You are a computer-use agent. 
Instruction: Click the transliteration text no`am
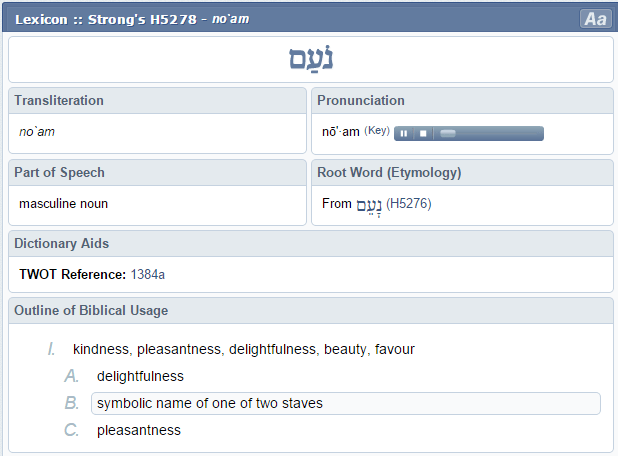click(36, 132)
